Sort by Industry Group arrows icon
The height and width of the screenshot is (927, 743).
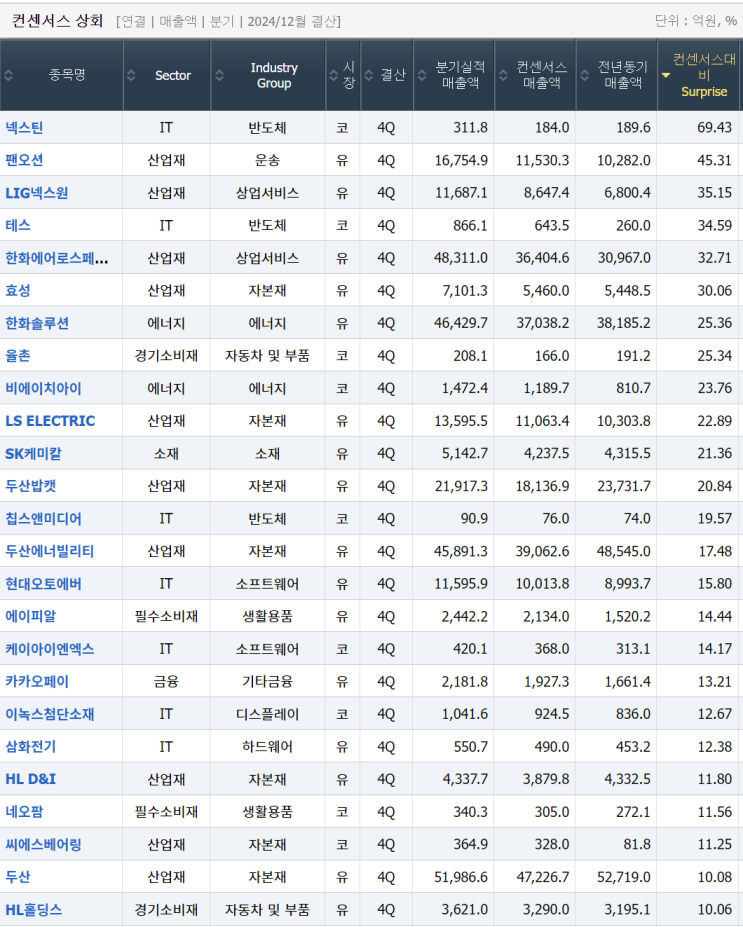click(x=219, y=75)
